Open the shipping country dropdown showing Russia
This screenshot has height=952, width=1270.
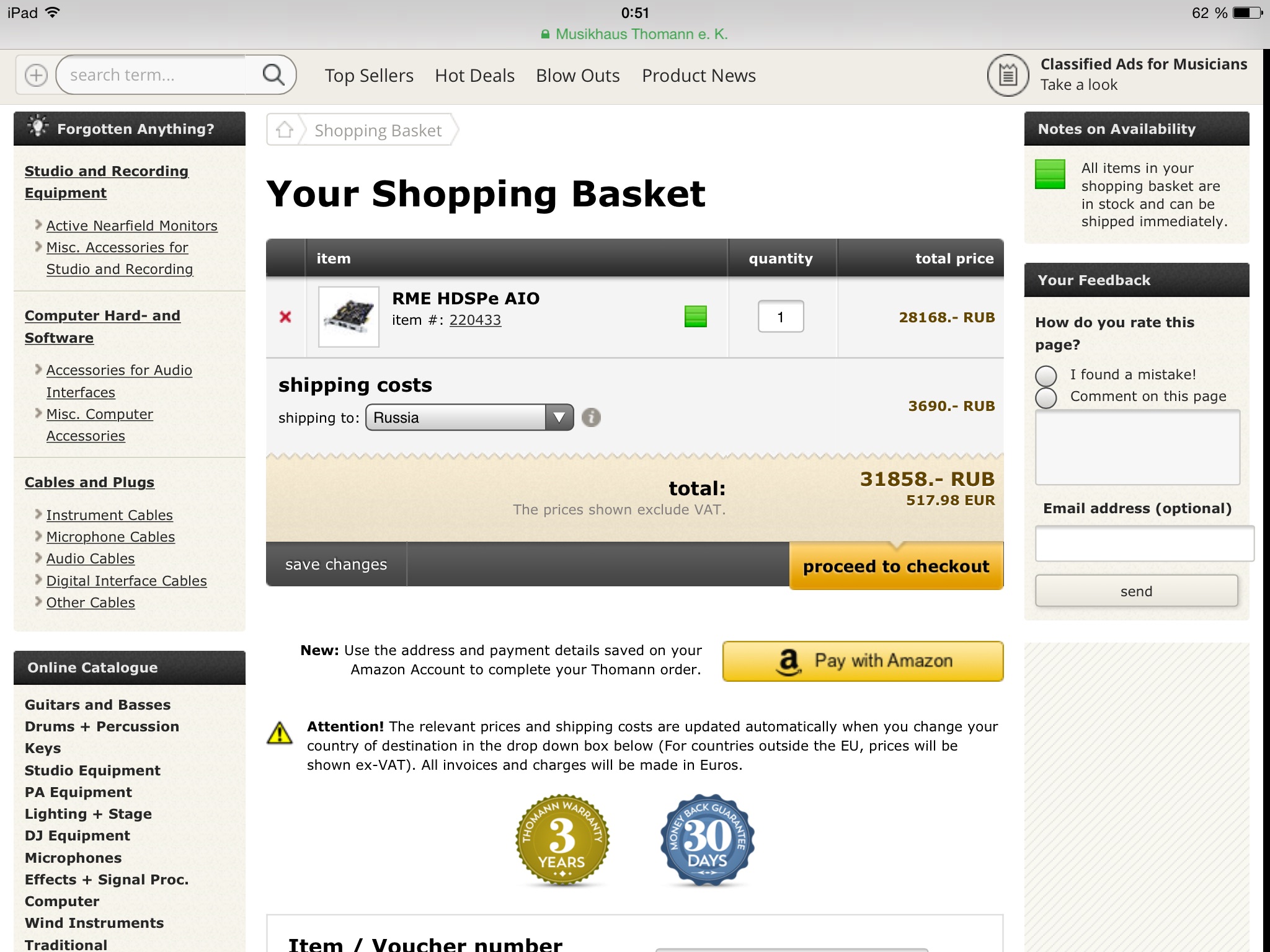click(469, 418)
